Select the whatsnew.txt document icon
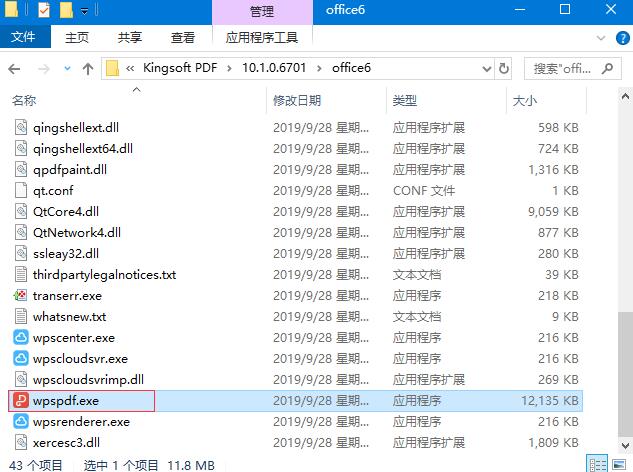 pos(21,317)
